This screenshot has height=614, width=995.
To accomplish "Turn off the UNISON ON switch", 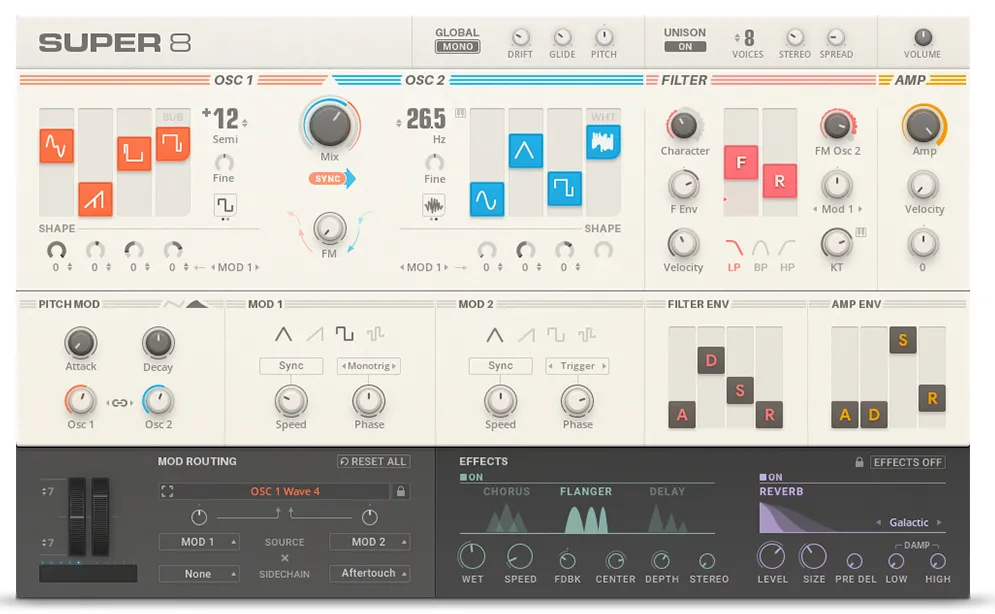I will (x=685, y=47).
